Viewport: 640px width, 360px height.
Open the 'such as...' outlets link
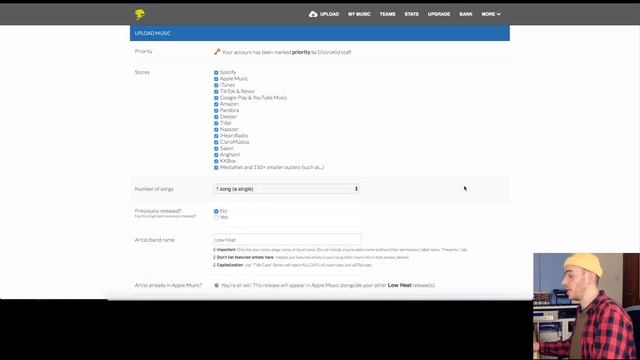(x=313, y=167)
